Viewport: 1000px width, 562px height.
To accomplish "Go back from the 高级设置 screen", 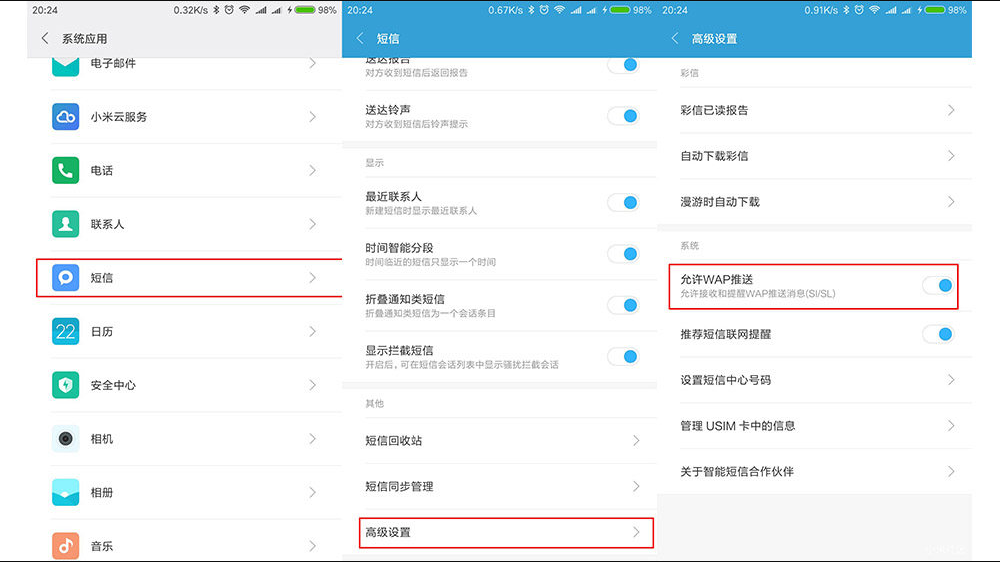I will coord(675,38).
